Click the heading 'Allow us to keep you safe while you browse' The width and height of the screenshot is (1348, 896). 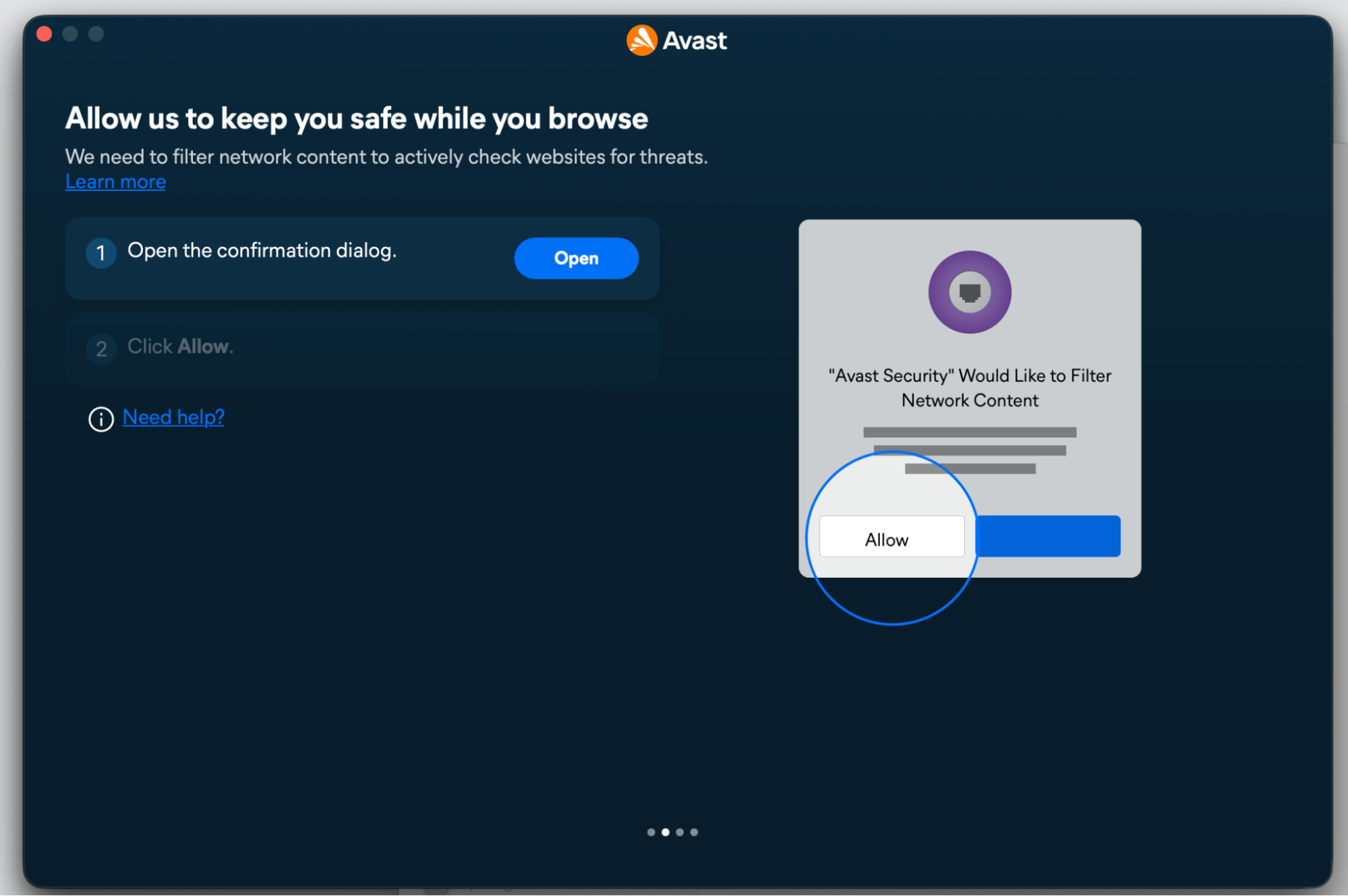click(x=357, y=119)
